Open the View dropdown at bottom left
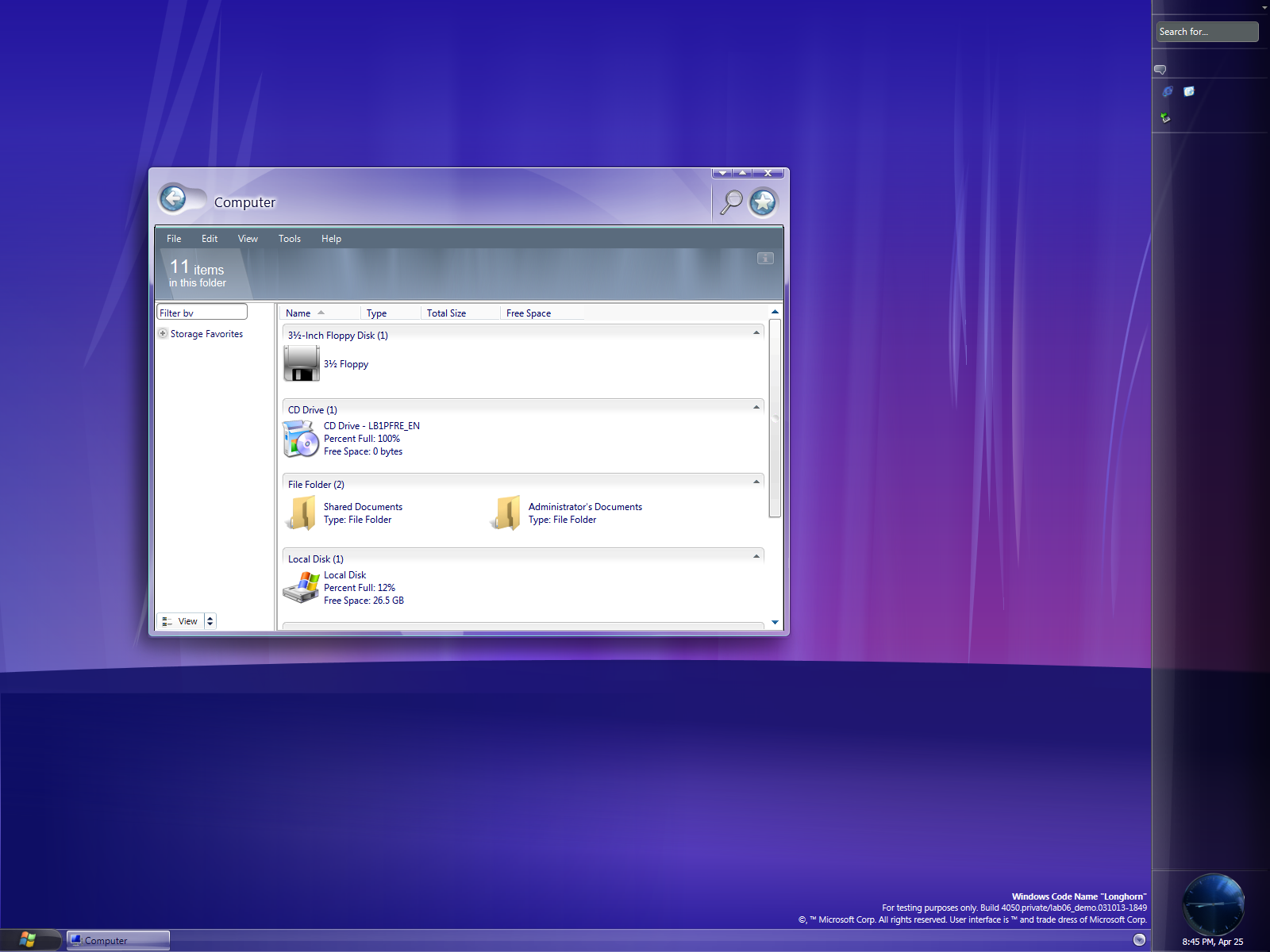The width and height of the screenshot is (1270, 952). click(x=181, y=621)
